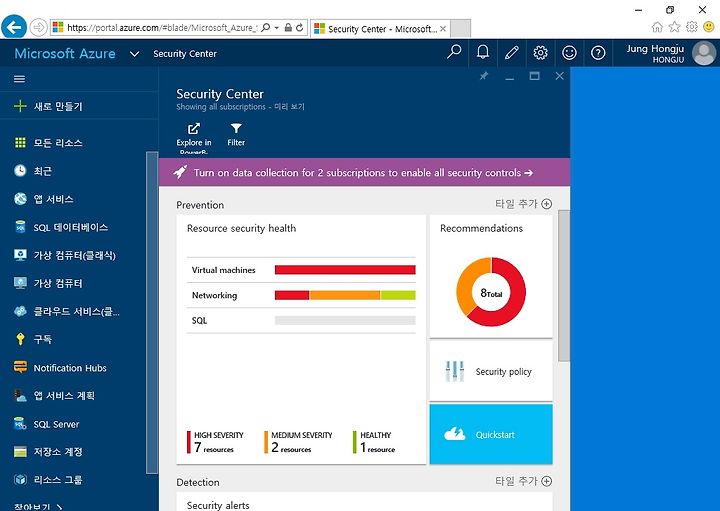Click the browser address bar URL
Image resolution: width=720 pixels, height=511 pixels.
click(x=162, y=28)
